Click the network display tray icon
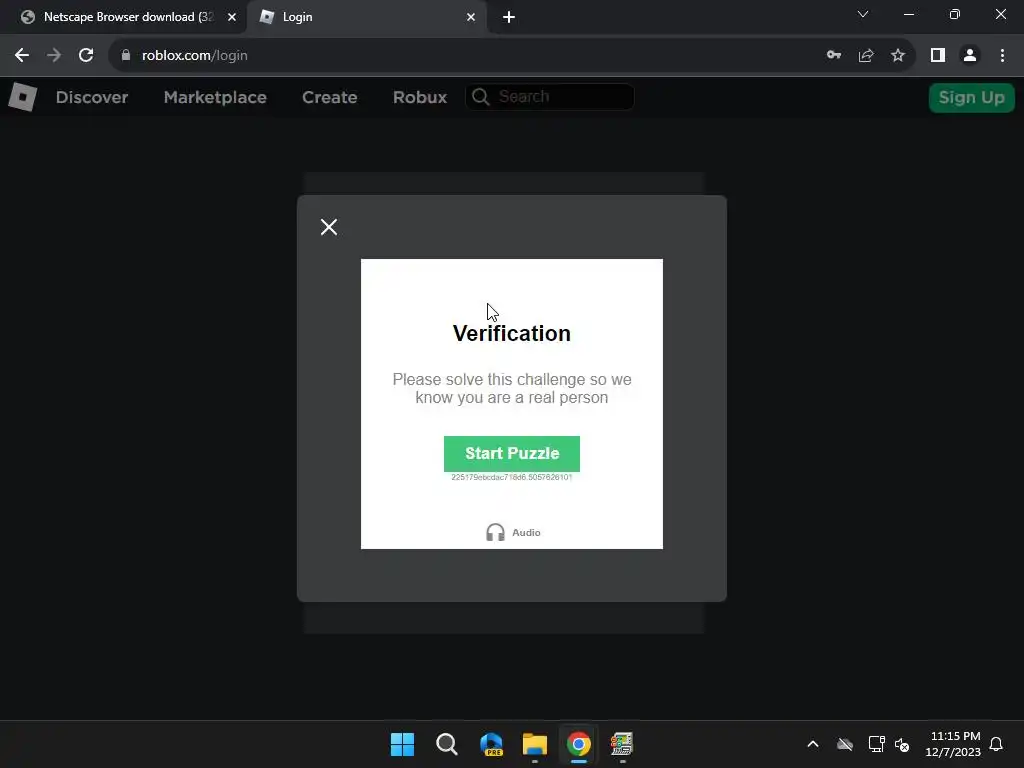 point(876,744)
